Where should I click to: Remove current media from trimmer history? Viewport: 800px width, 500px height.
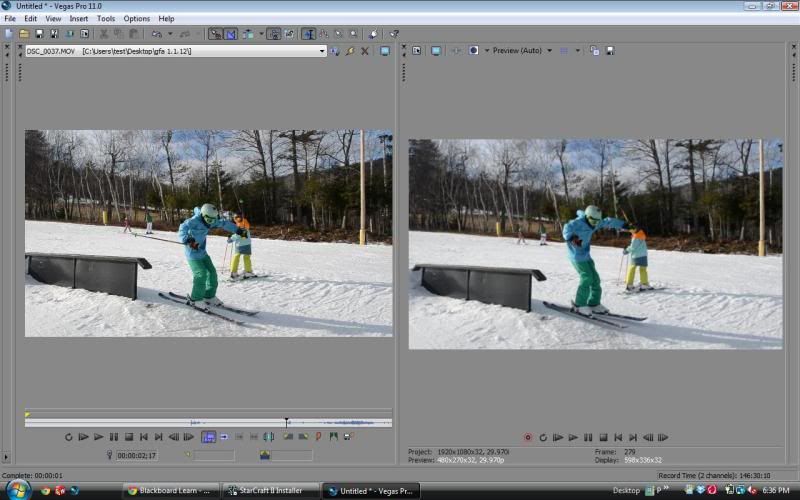coord(364,51)
